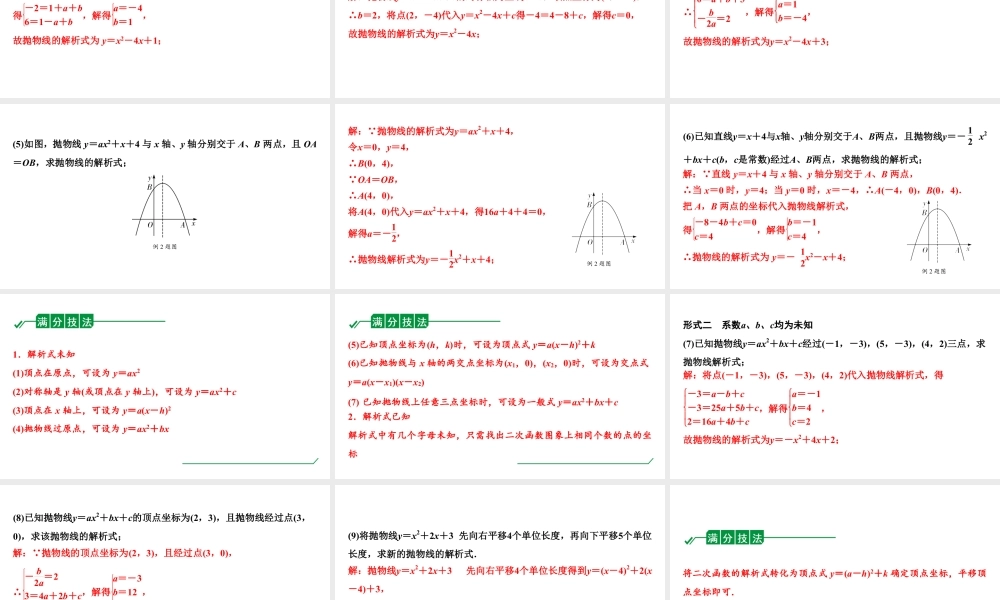This screenshot has height=600, width=1000.
Task: Click the green arrow tail of the left 满分技法 banner
Action: pos(130,321)
